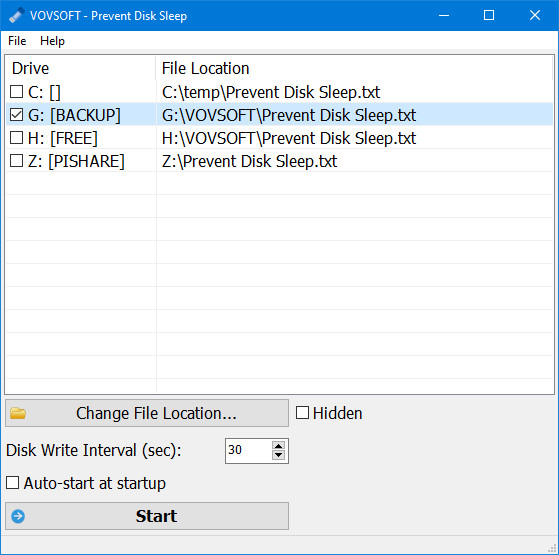Decrease disk write interval with down arrow
Image resolution: width=559 pixels, height=555 pixels.
(278, 455)
